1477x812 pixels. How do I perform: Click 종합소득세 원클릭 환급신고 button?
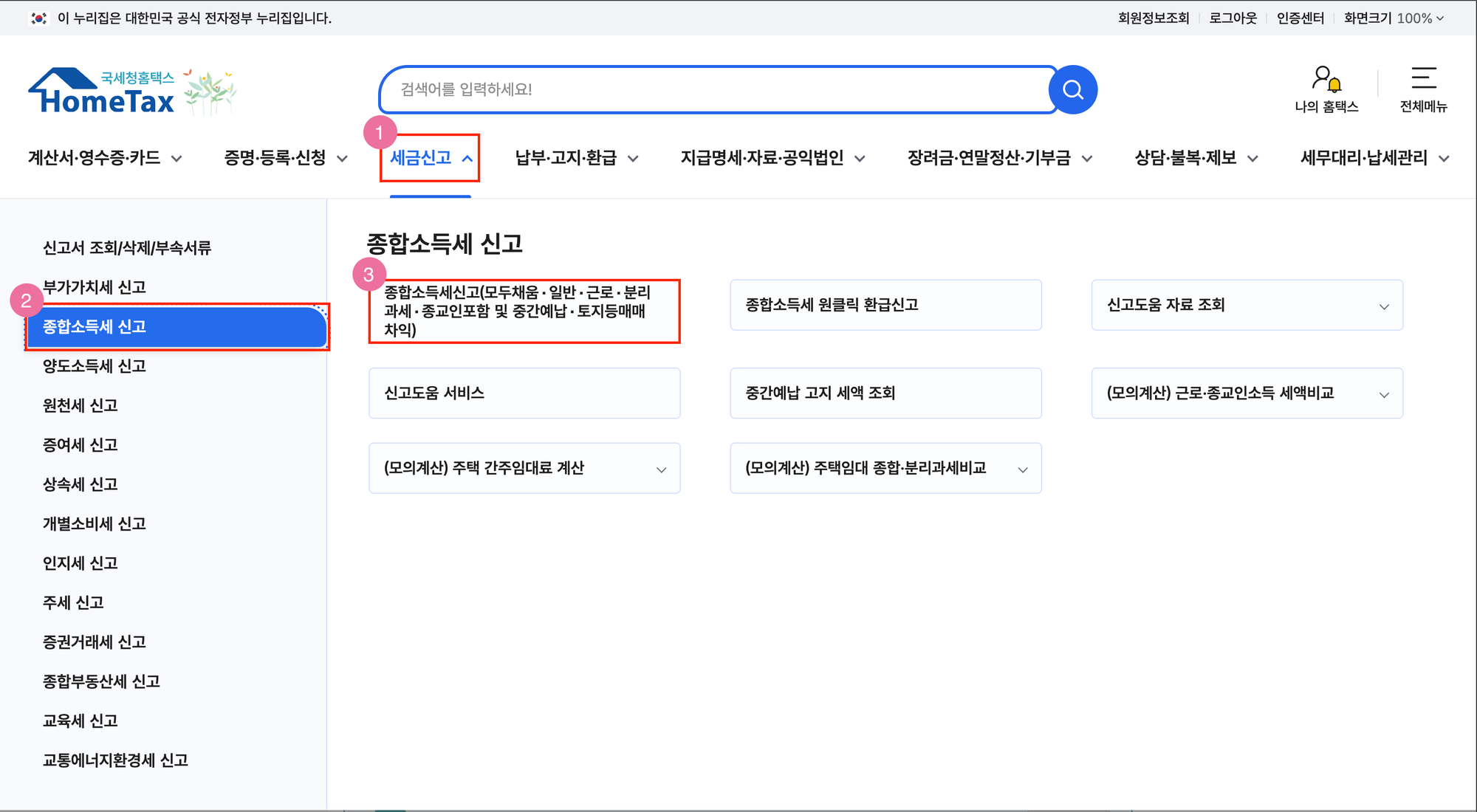point(885,305)
